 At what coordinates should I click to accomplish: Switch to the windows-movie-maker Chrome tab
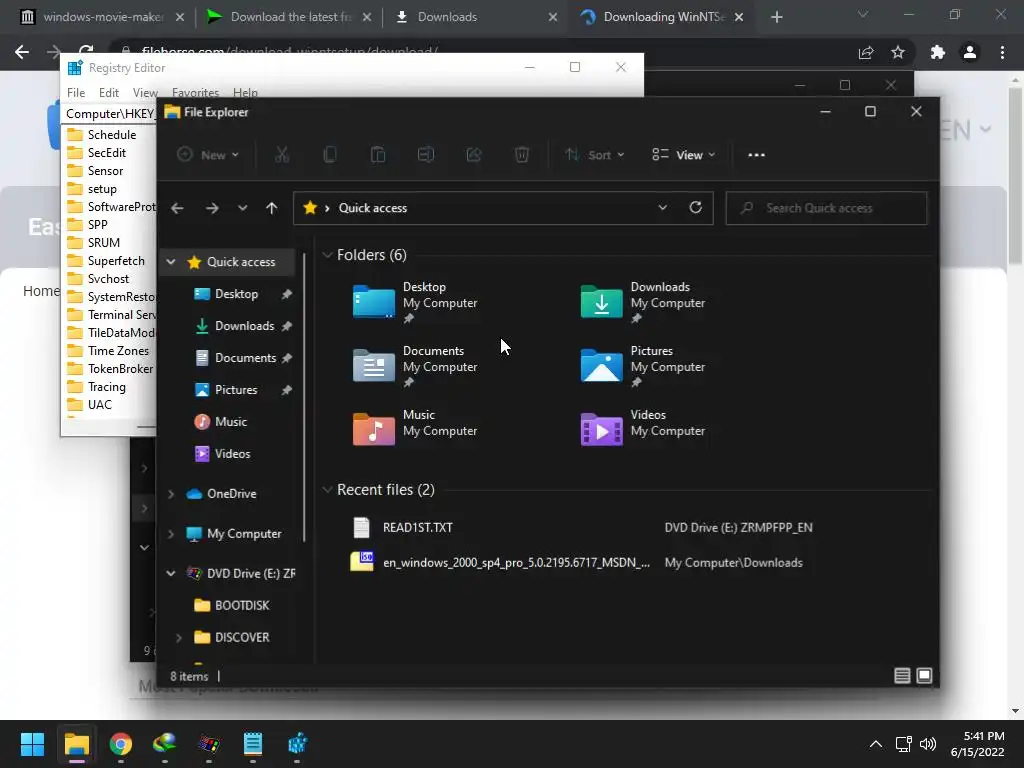tap(103, 17)
